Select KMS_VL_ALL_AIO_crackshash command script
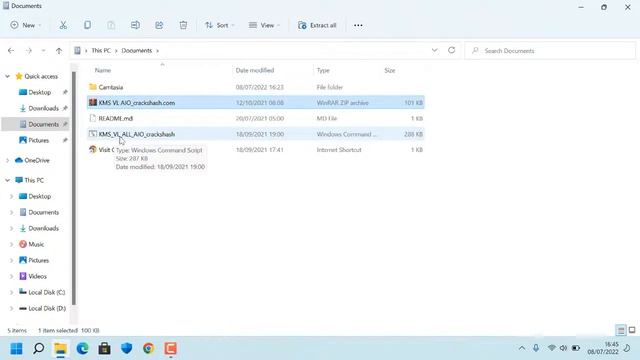 pos(256,134)
